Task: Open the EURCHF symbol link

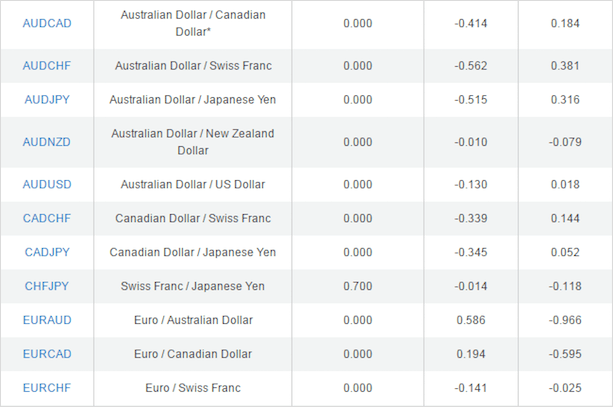Action: pos(47,388)
